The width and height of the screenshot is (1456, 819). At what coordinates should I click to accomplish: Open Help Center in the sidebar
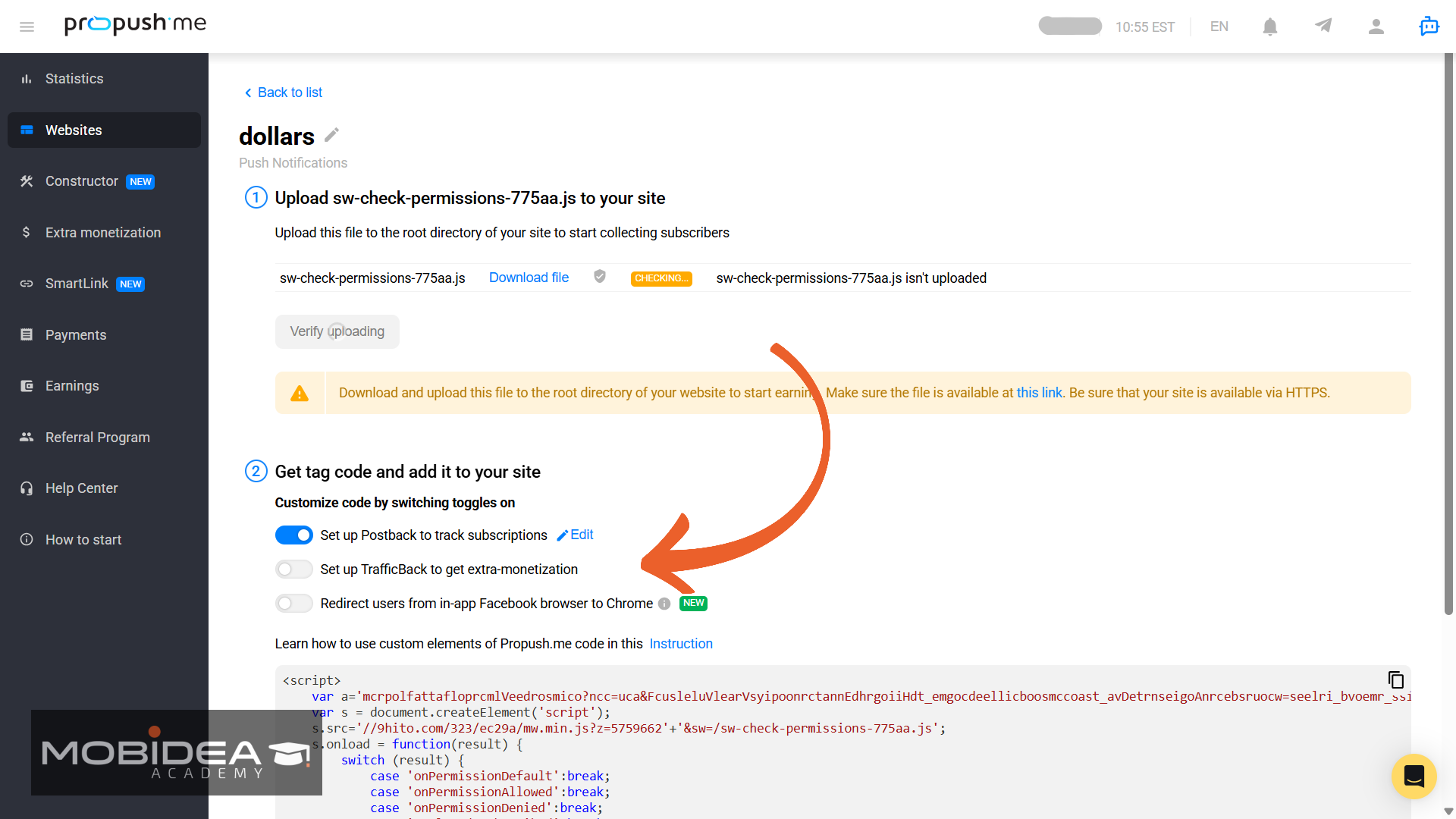(105, 488)
